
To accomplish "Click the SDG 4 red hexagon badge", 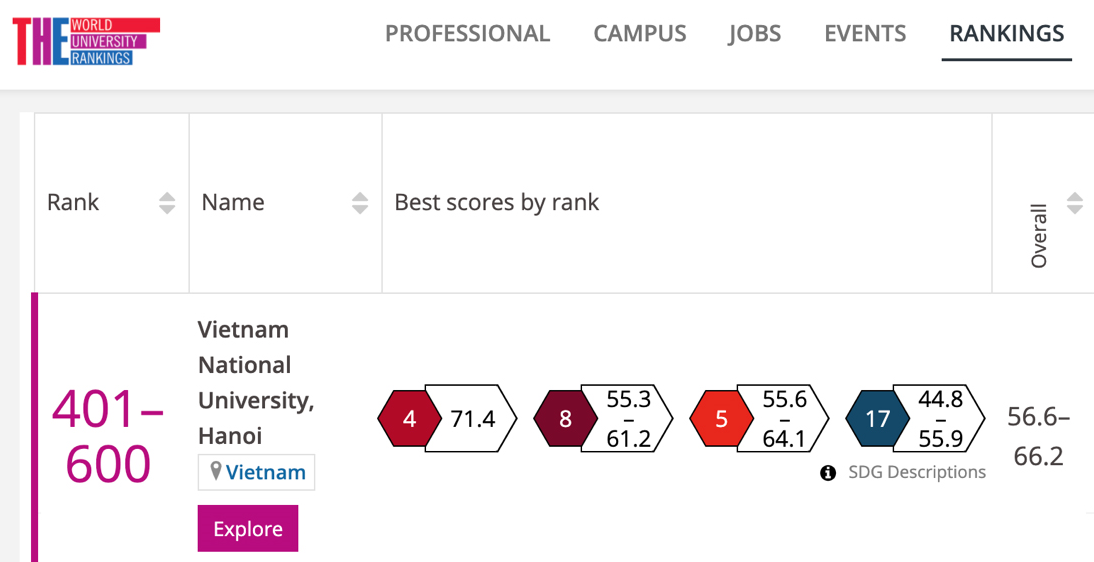I will [408, 419].
